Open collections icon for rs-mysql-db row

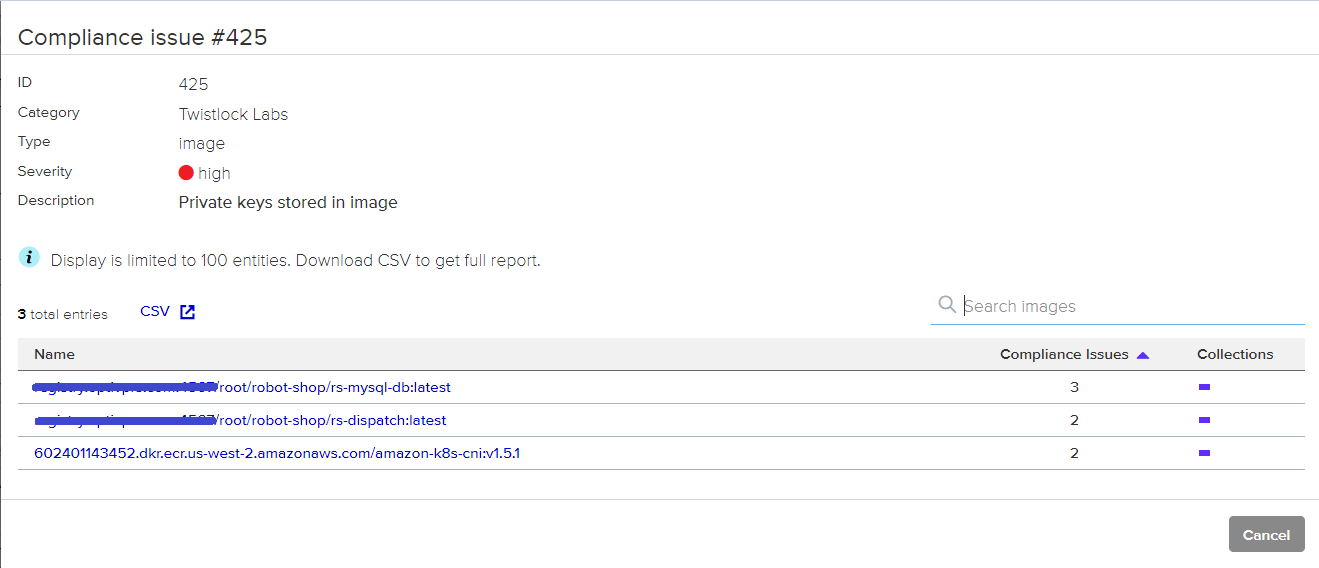(1204, 387)
